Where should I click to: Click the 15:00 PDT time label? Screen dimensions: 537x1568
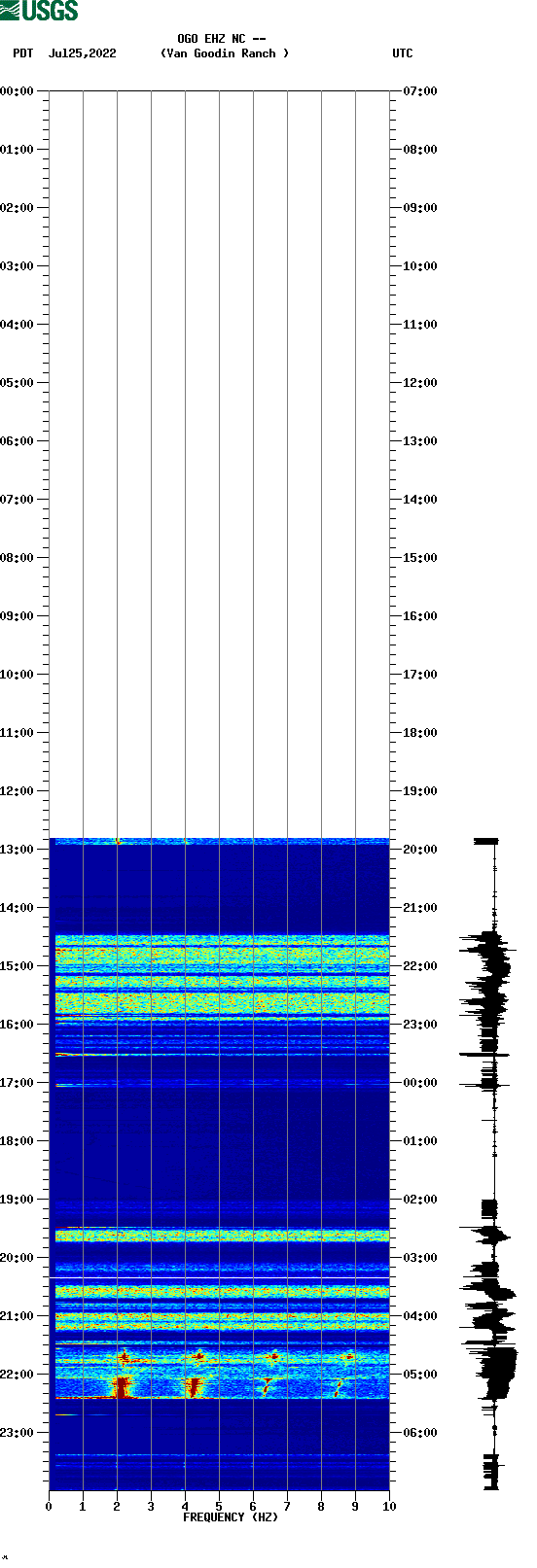(x=18, y=966)
